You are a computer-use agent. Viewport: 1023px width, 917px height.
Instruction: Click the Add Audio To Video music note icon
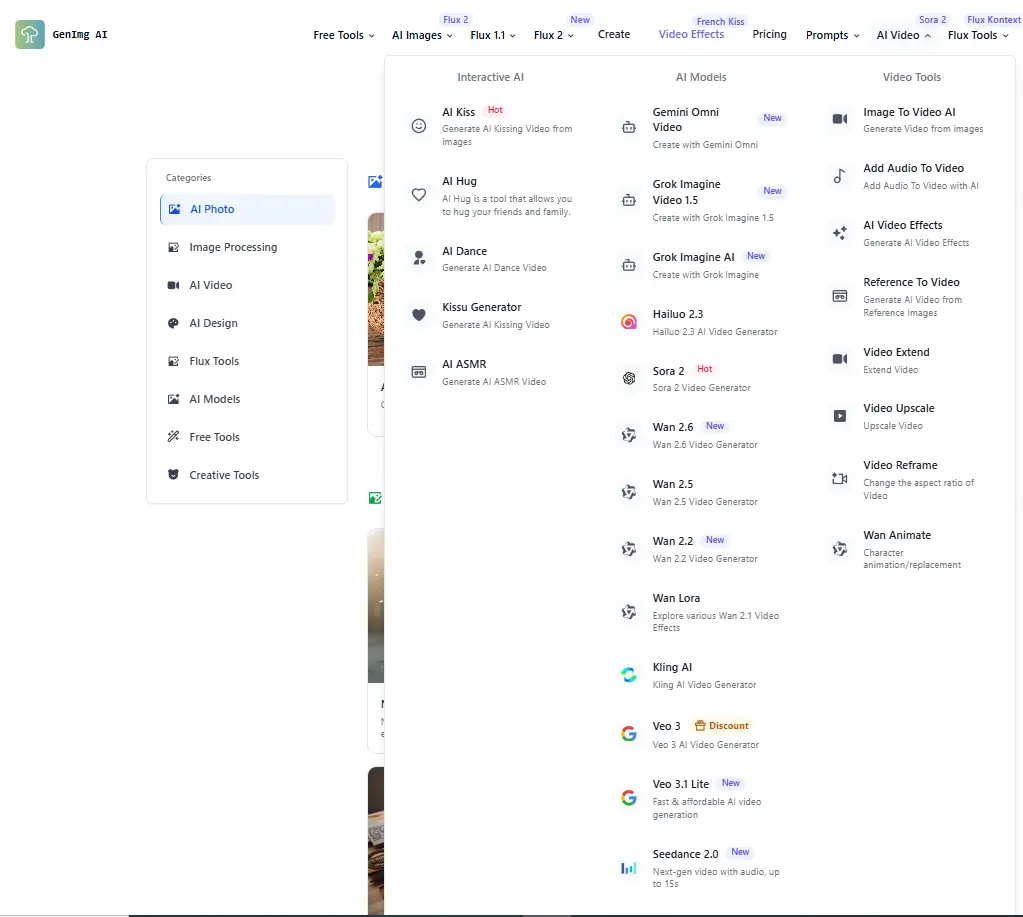click(840, 175)
